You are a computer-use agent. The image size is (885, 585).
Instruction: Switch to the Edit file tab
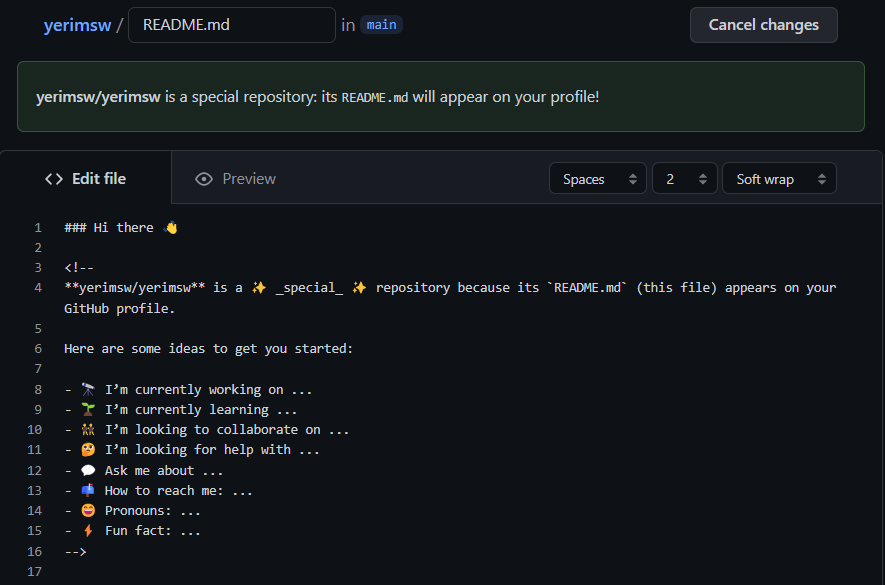coord(86,178)
